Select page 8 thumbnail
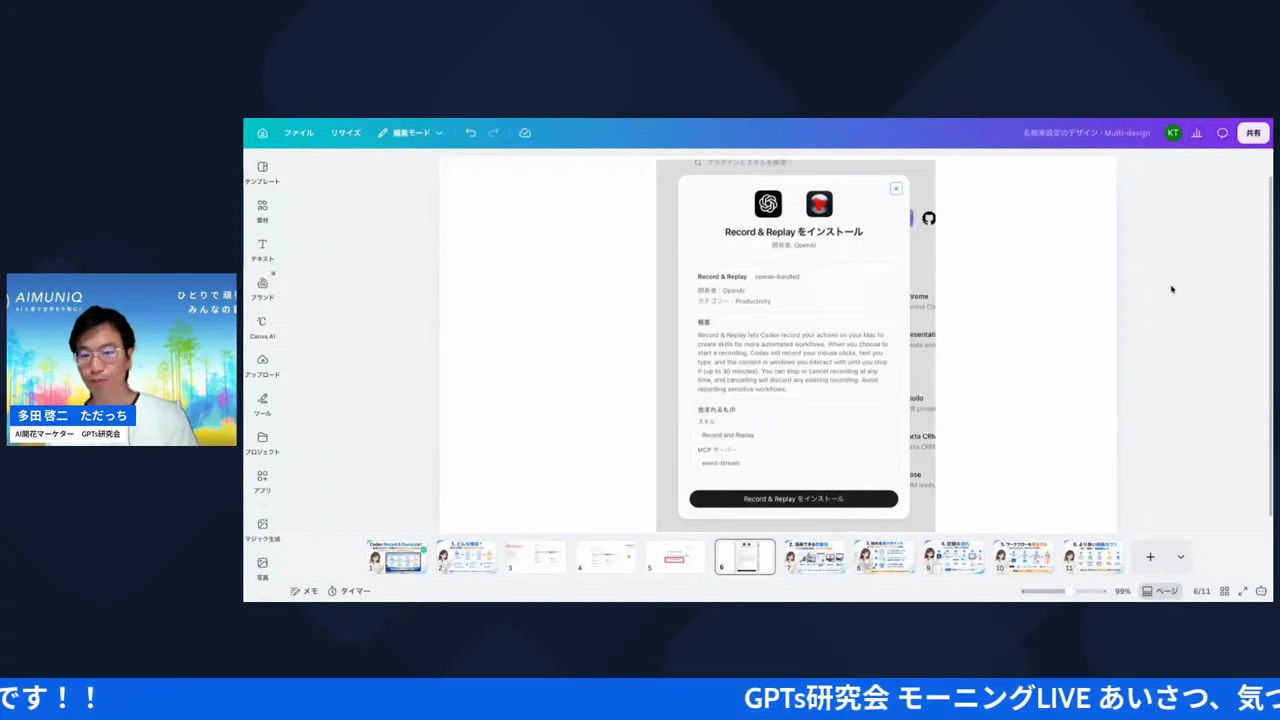The height and width of the screenshot is (720, 1280). click(884, 557)
